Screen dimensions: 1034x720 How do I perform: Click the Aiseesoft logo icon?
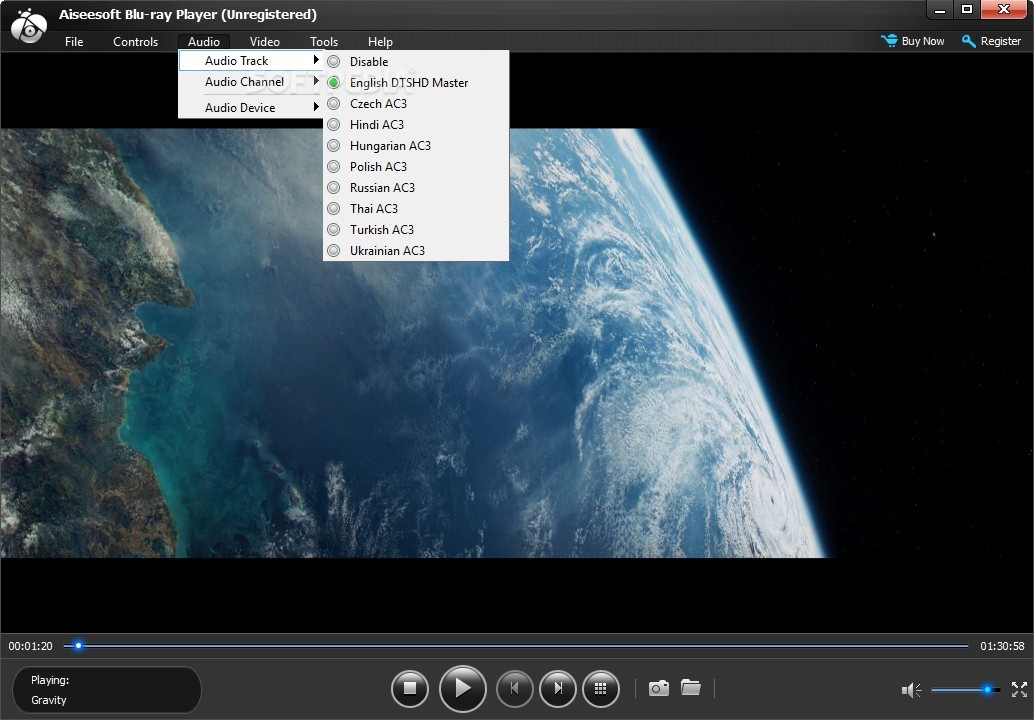click(29, 25)
